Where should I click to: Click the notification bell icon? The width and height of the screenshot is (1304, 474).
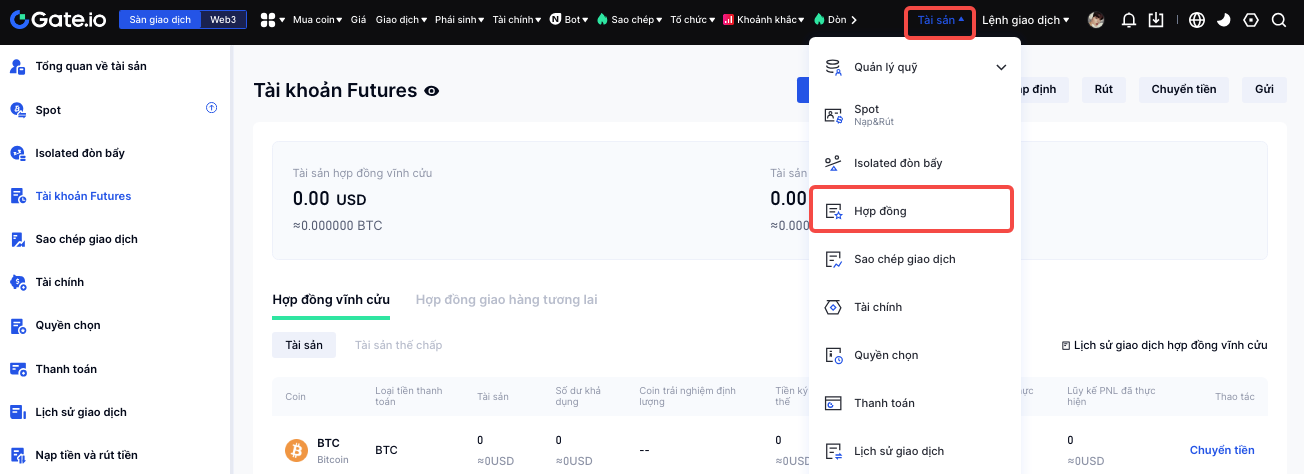(x=1129, y=20)
